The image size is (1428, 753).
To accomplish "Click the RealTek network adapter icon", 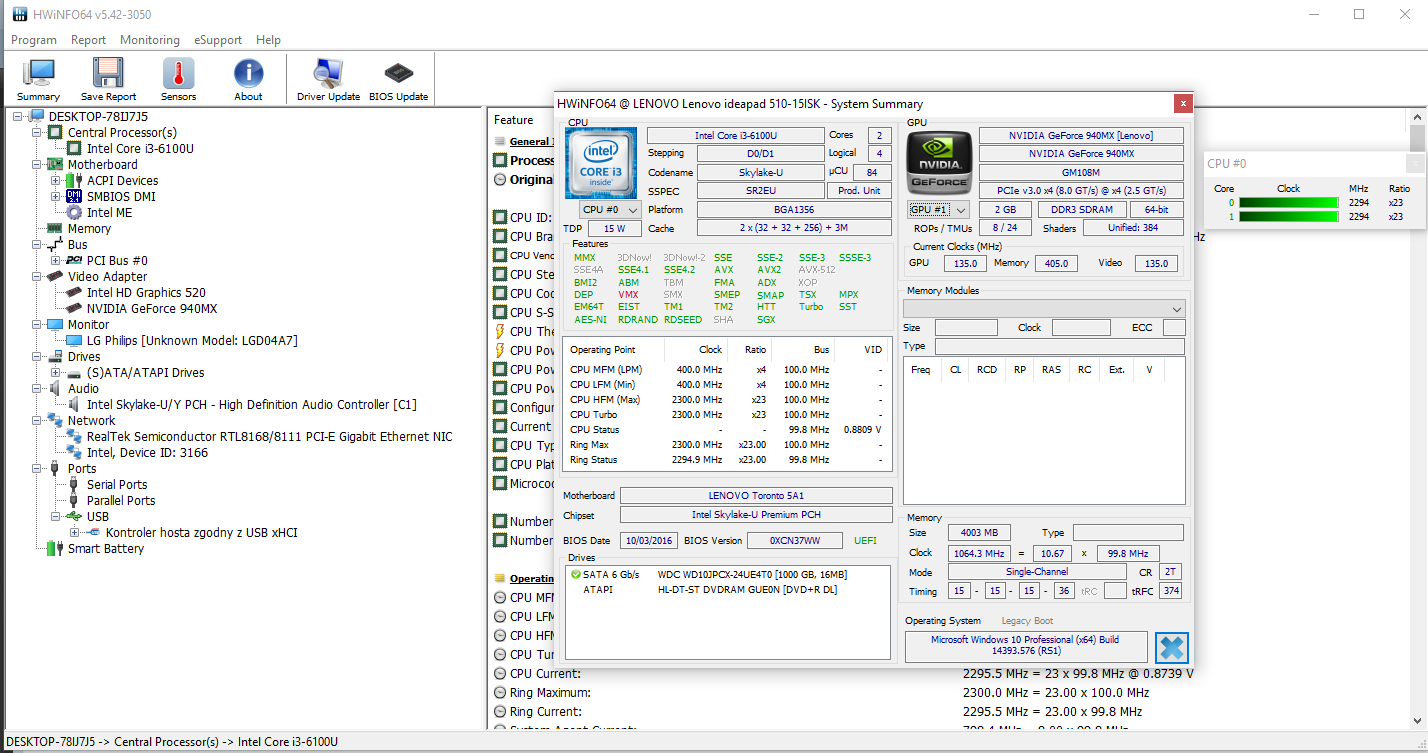I will (x=74, y=437).
